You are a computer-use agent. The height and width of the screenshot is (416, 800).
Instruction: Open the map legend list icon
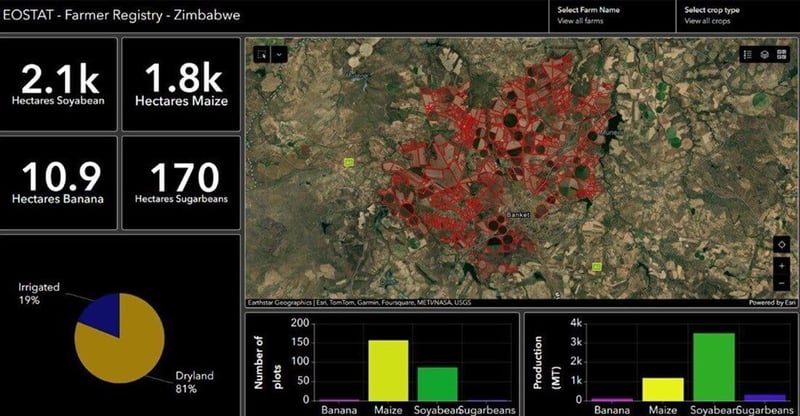(748, 54)
